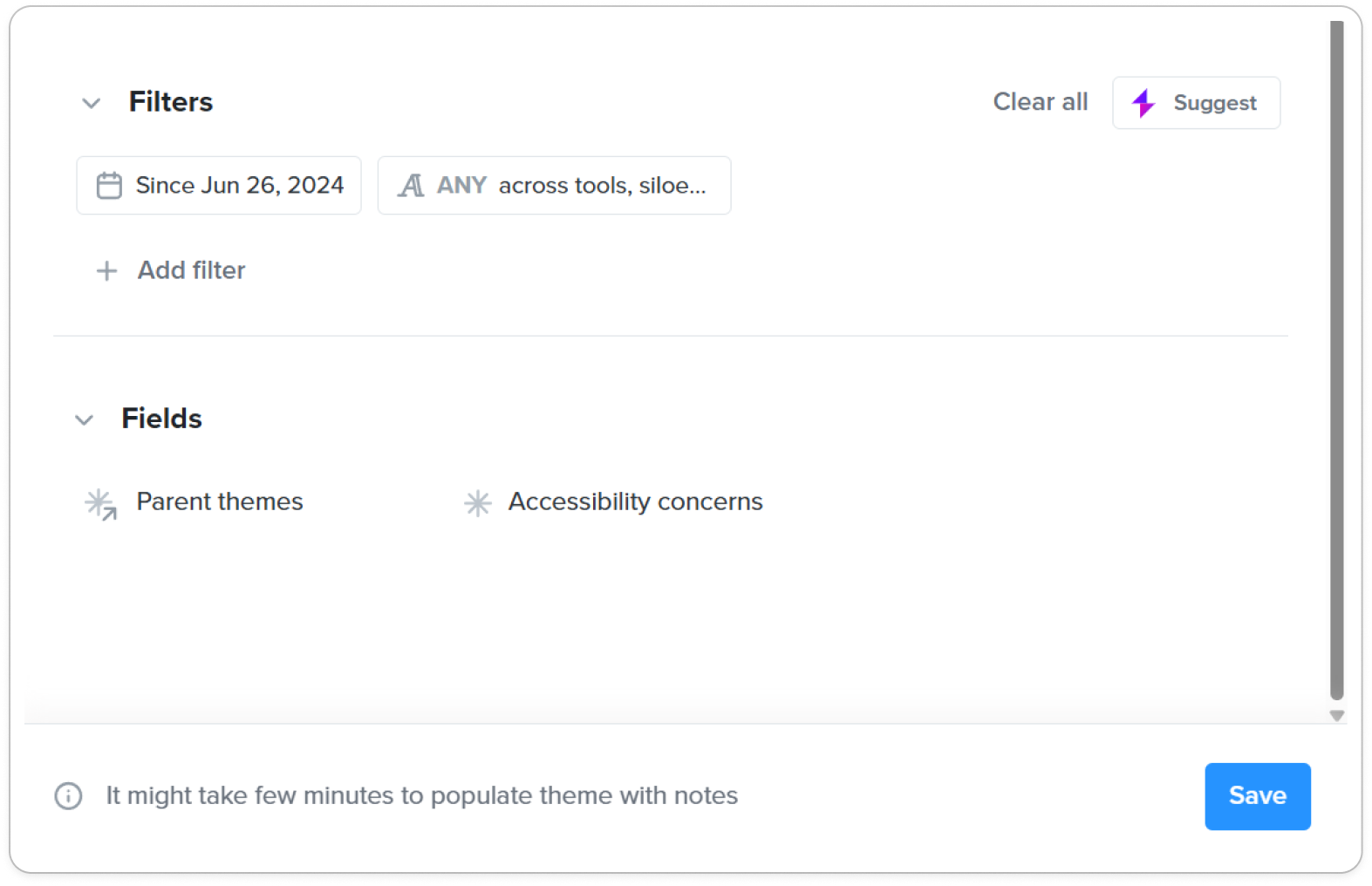Screen dimensions: 1372x886
Task: Click Clear all filters
Action: tap(1040, 102)
